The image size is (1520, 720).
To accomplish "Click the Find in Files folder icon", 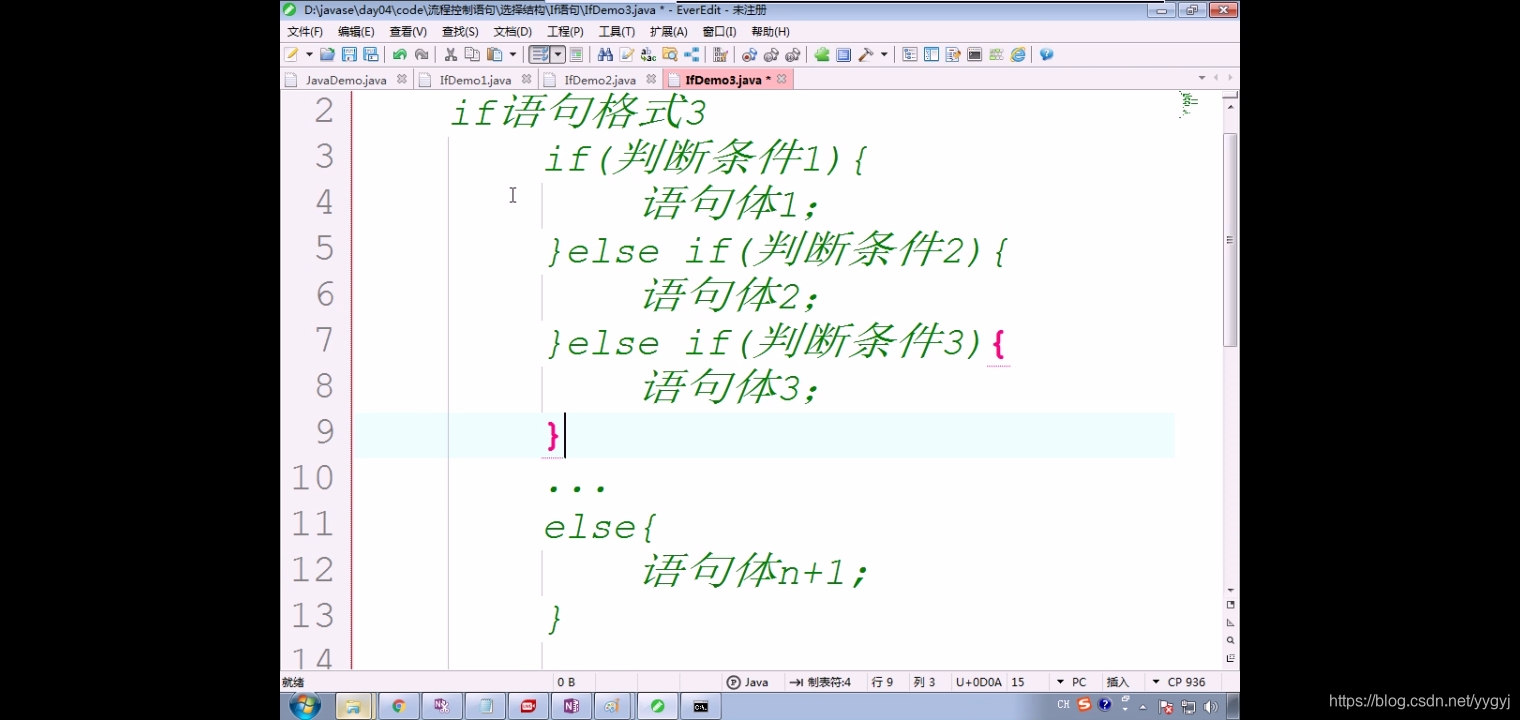I will [x=670, y=55].
